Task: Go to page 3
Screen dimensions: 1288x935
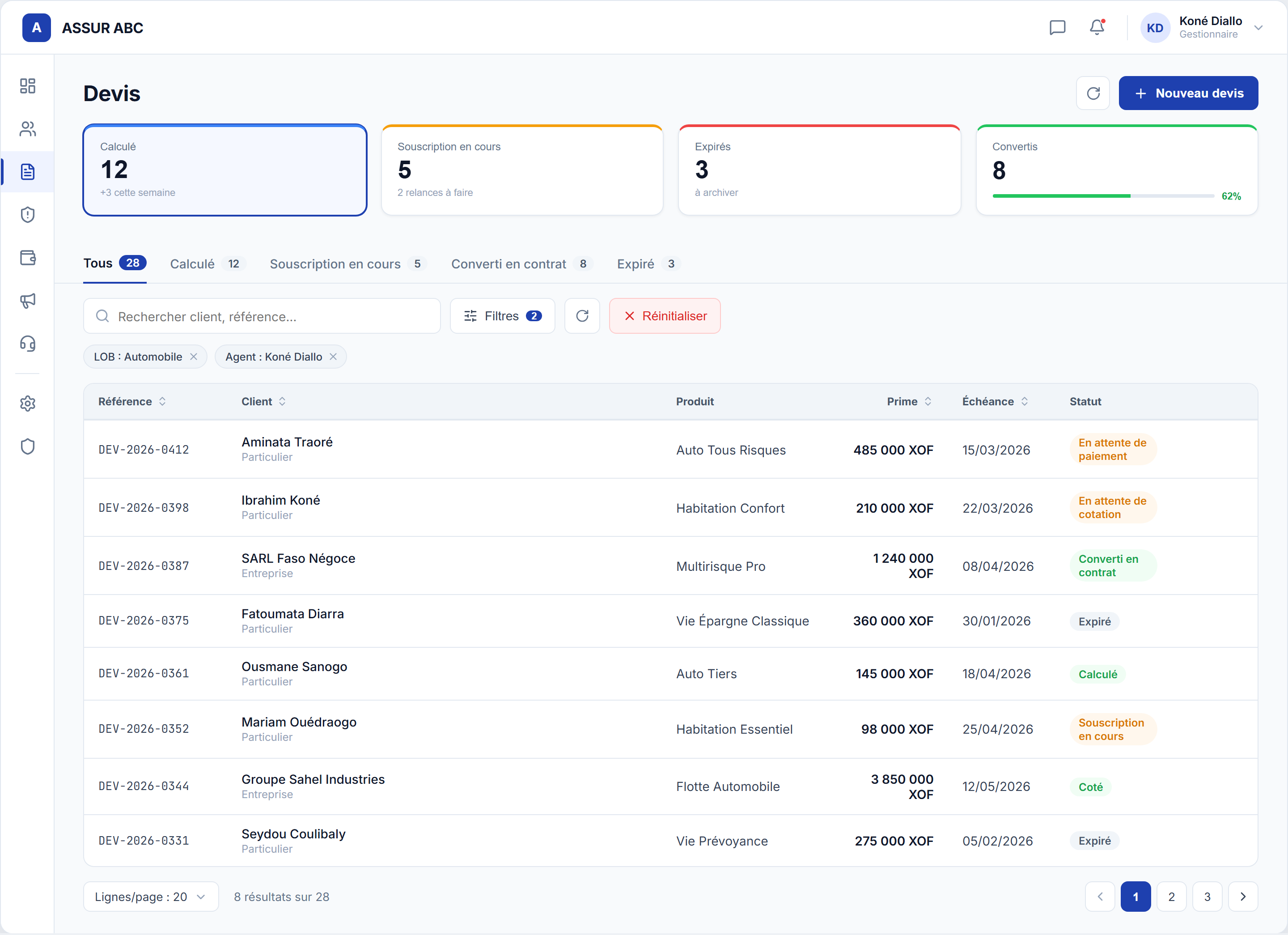Action: click(1207, 897)
